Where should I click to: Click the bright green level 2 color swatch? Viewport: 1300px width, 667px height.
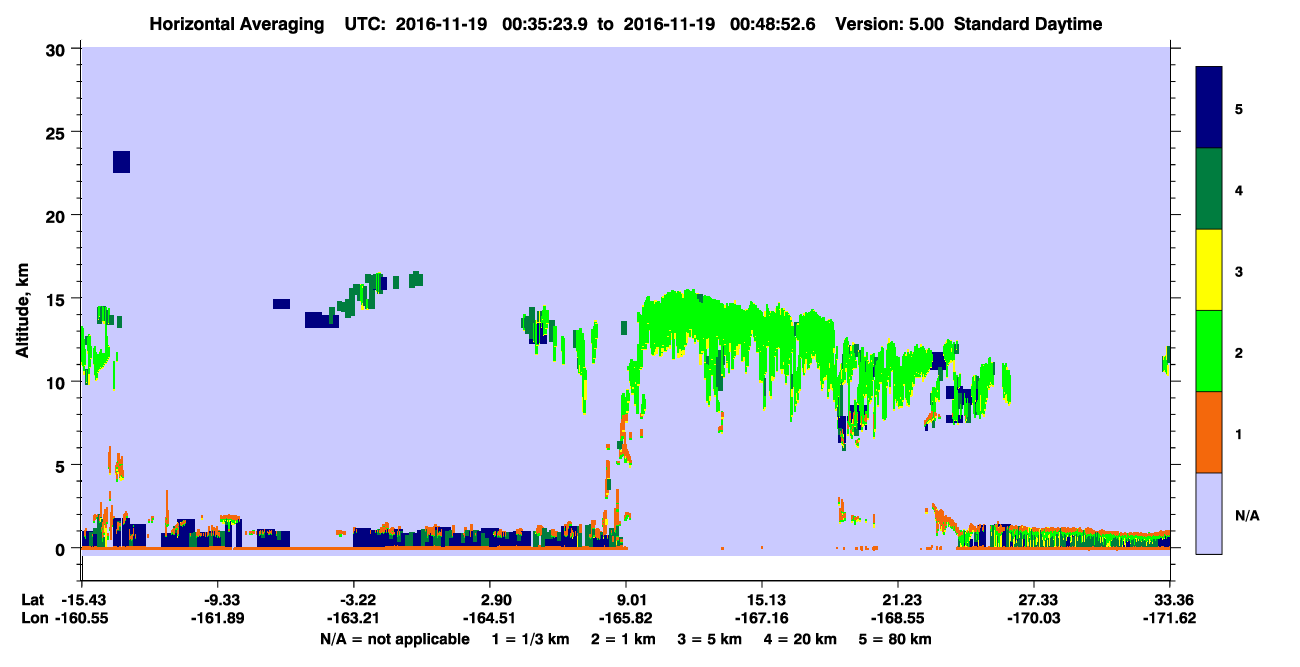(x=1209, y=351)
